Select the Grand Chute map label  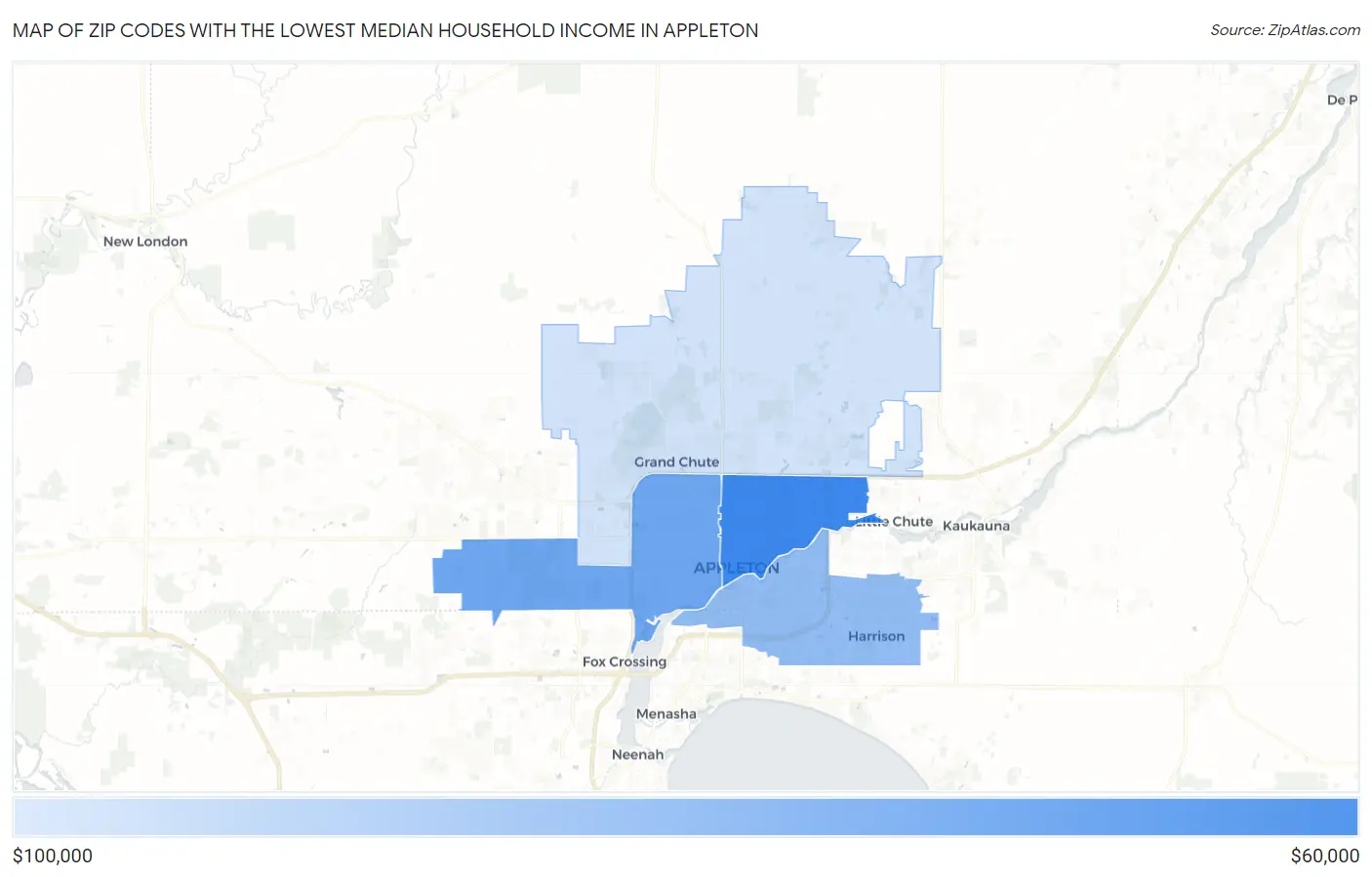(x=676, y=461)
